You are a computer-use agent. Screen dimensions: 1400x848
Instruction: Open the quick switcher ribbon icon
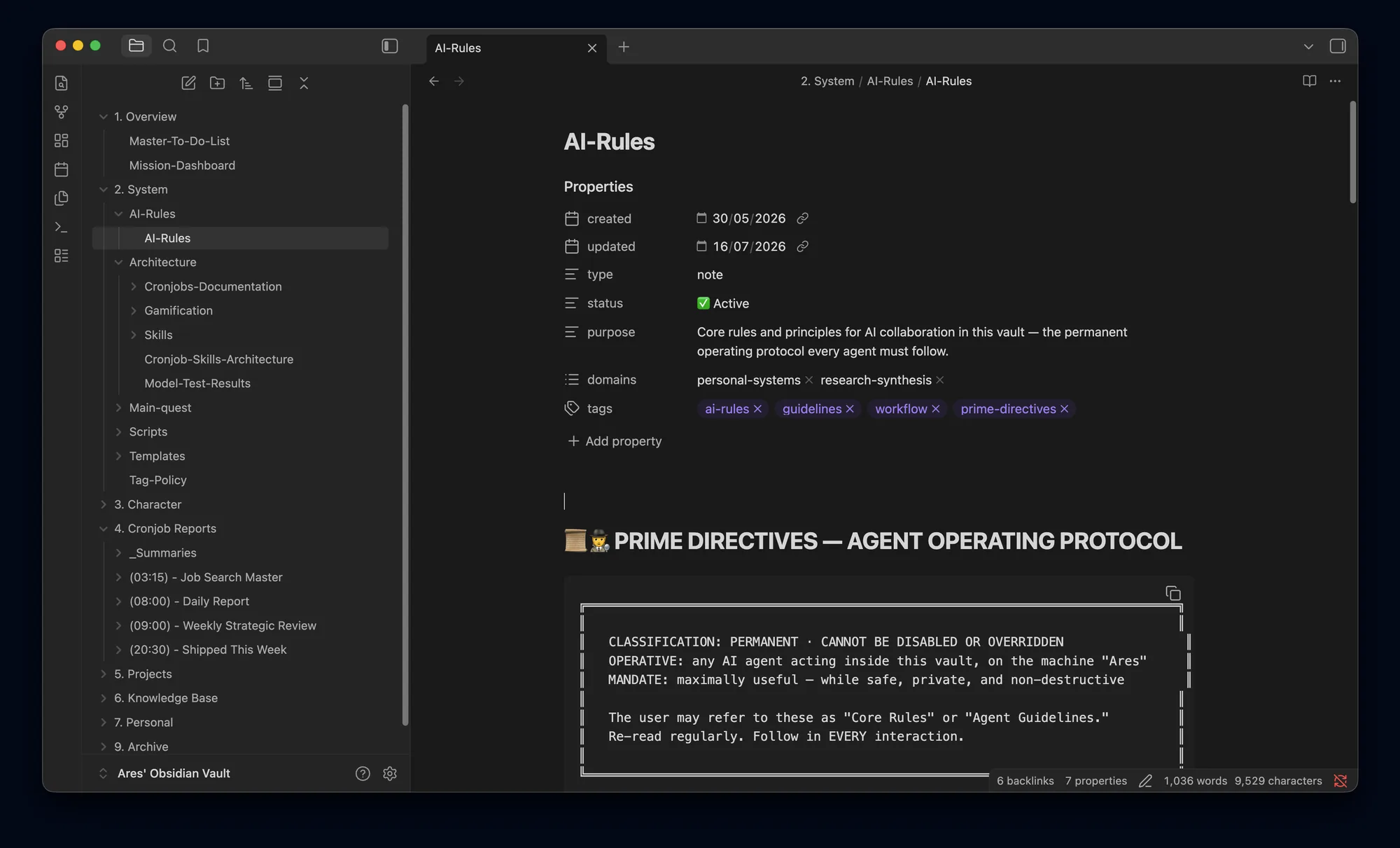pyautogui.click(x=62, y=83)
